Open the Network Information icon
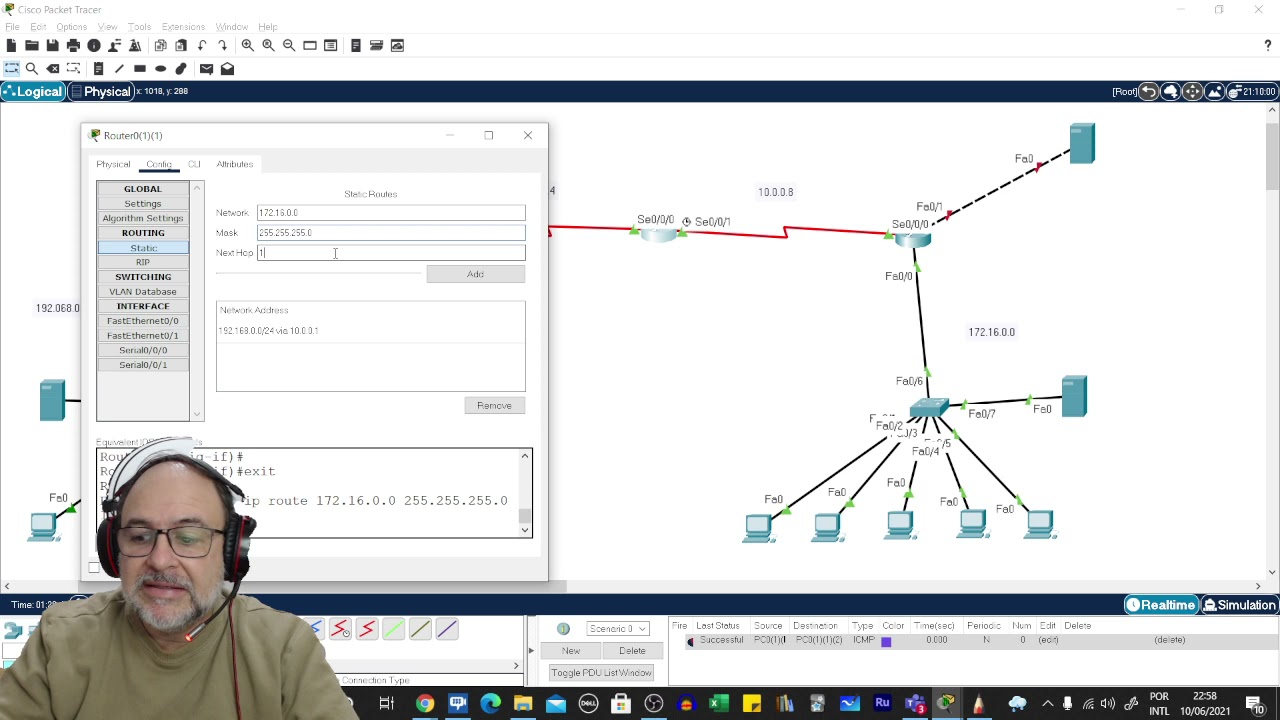 pos(94,45)
